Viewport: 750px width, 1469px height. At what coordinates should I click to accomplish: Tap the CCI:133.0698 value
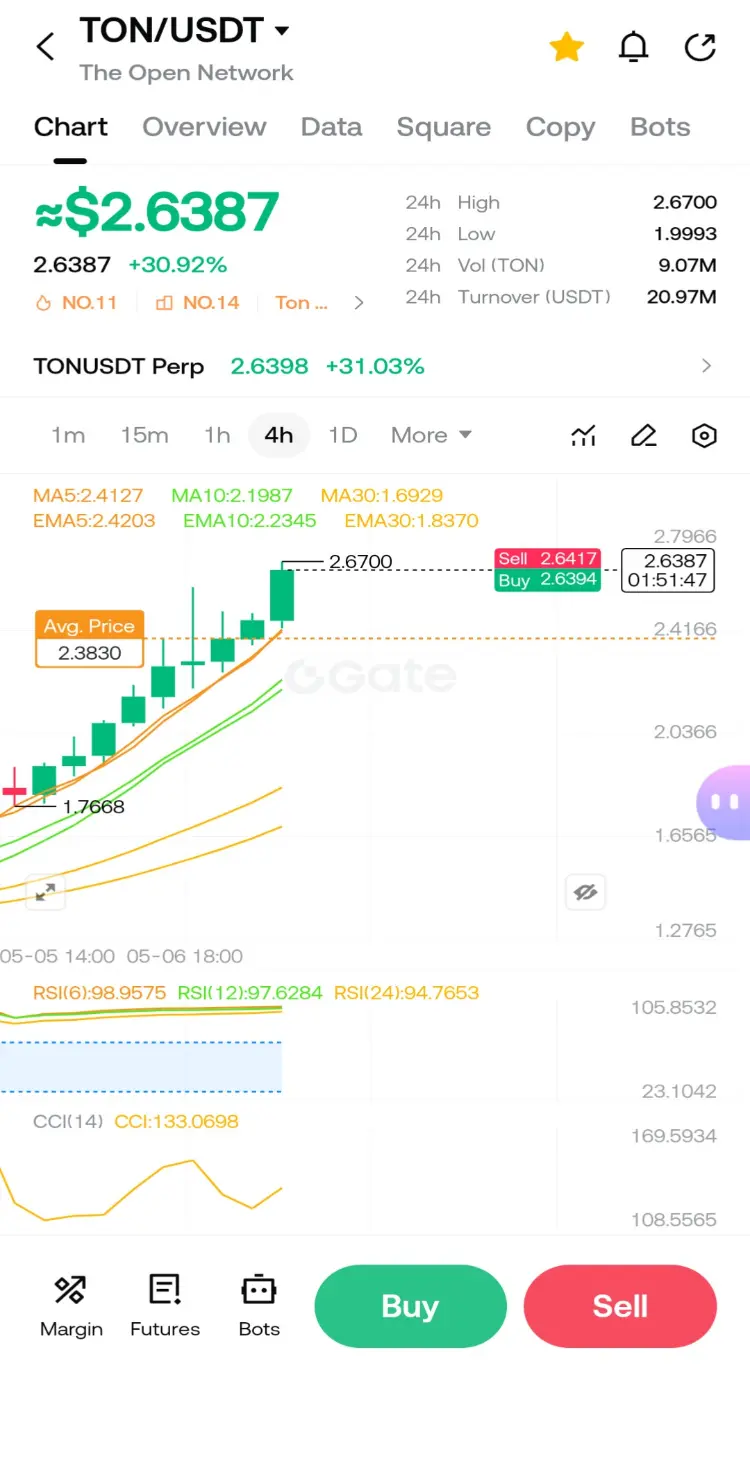point(177,1122)
